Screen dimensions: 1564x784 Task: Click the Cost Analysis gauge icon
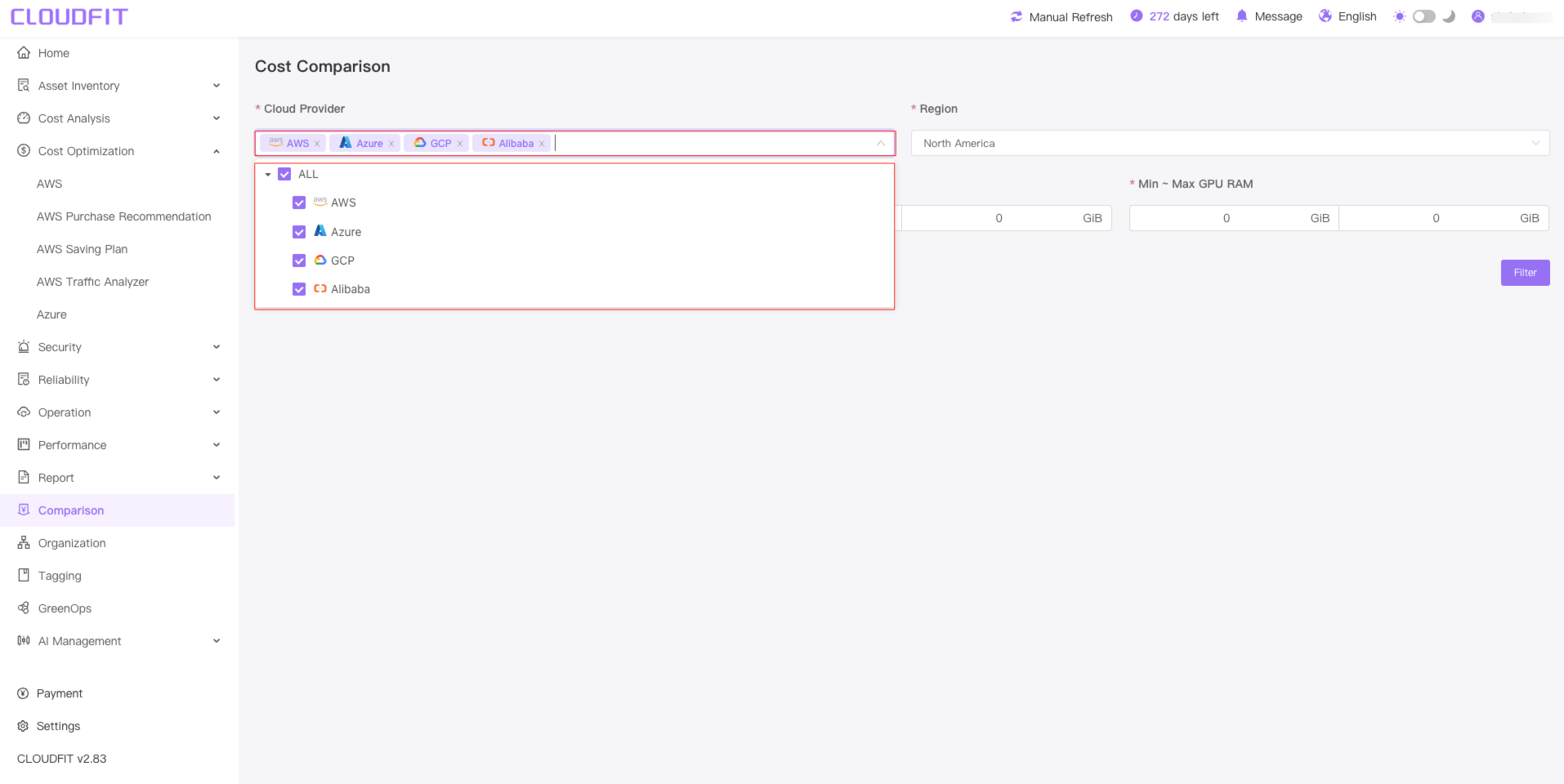point(24,118)
